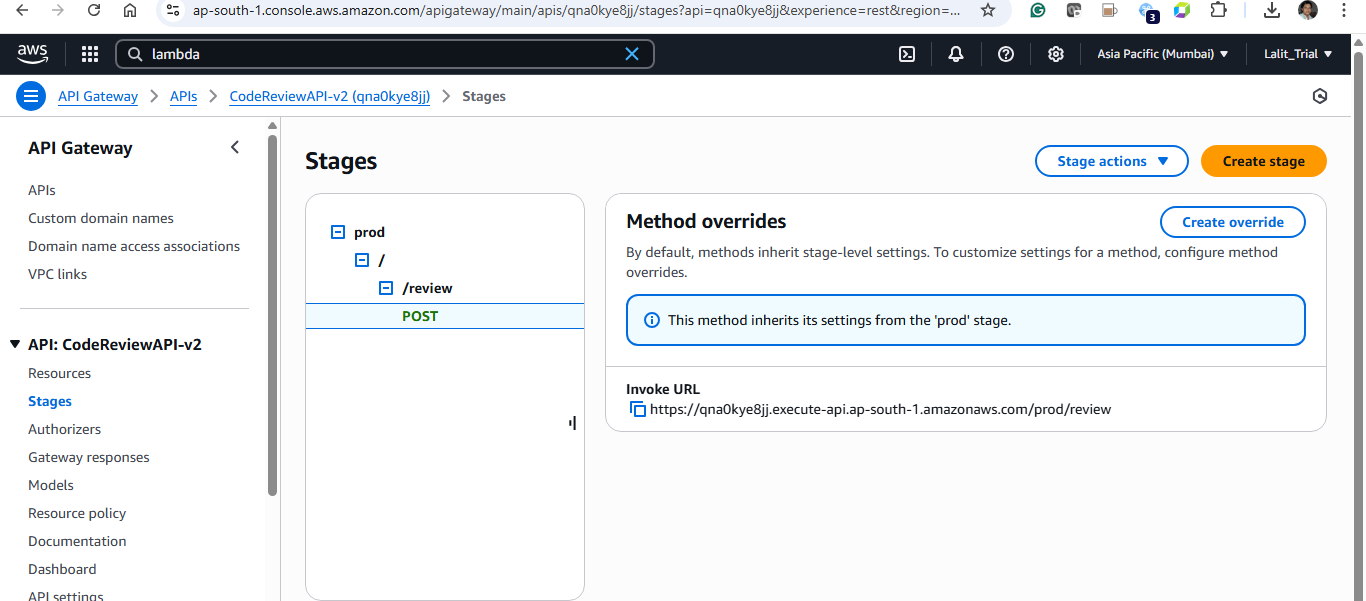Collapse the prod stage tree node
1366x601 pixels.
tap(337, 232)
